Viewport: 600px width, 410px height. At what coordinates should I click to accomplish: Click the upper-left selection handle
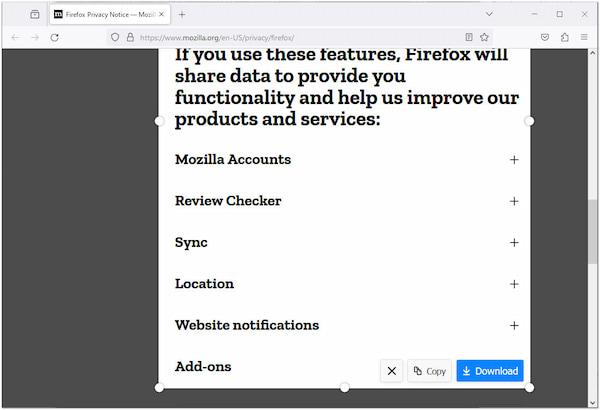159,121
